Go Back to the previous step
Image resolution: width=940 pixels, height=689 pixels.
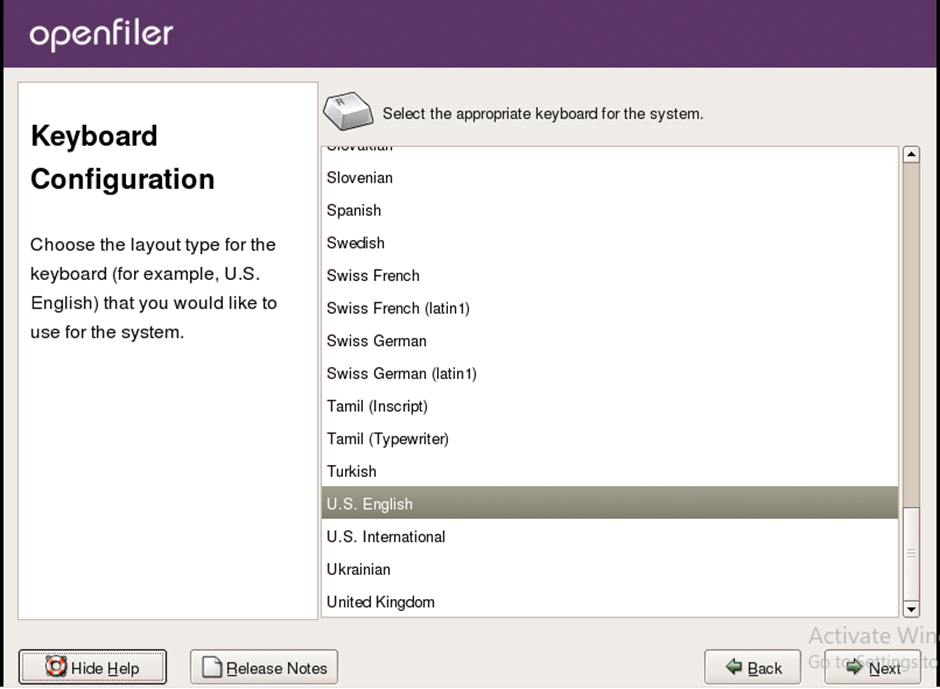752,667
